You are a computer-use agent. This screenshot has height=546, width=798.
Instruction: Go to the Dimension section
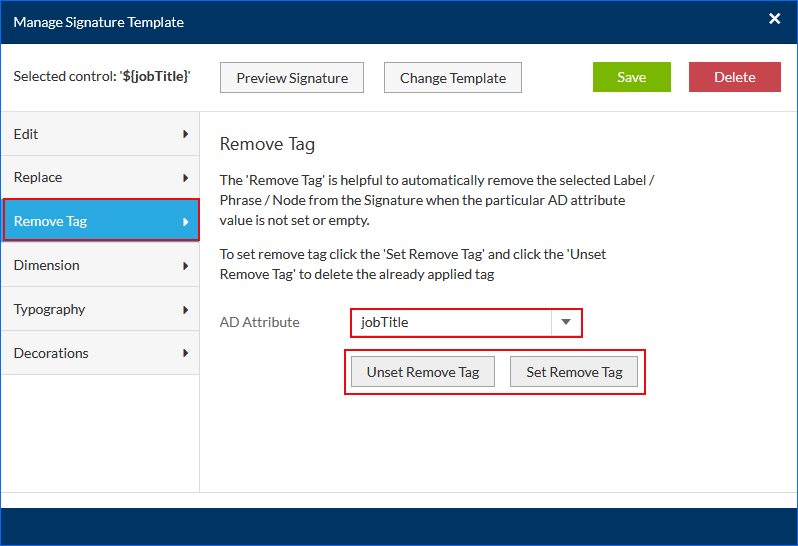coord(90,265)
